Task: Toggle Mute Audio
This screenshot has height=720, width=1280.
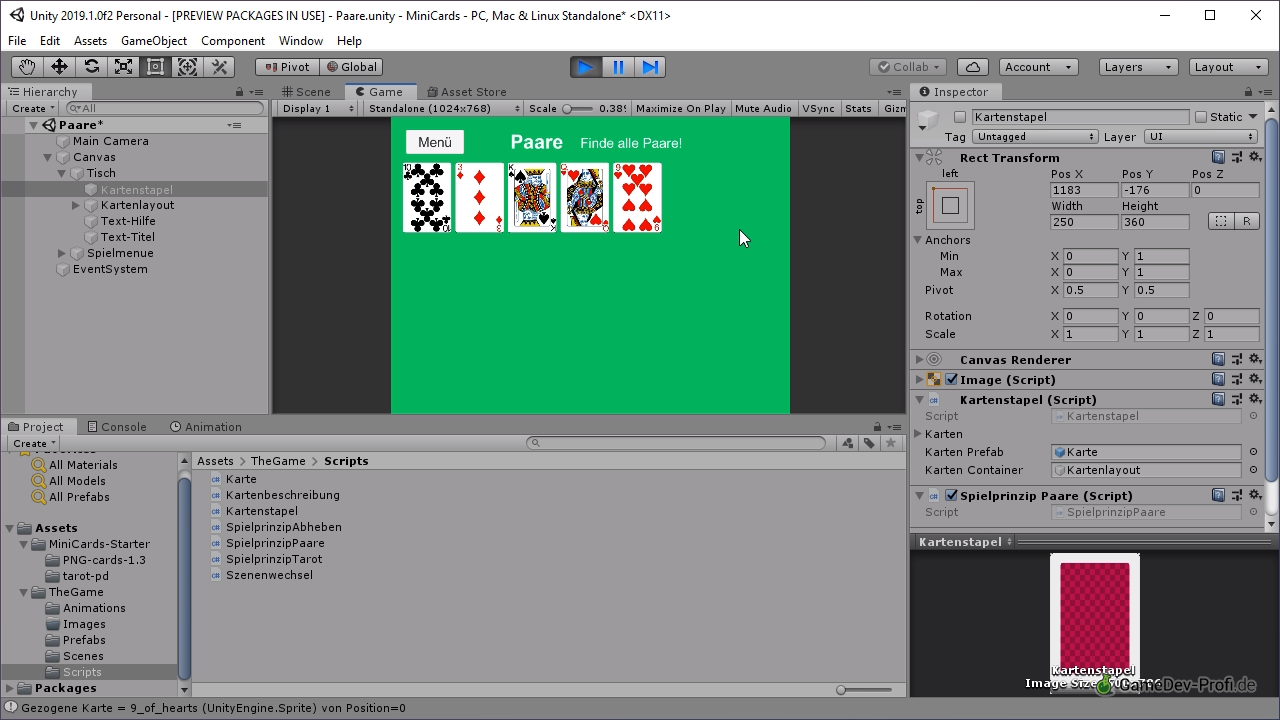Action: 763,108
